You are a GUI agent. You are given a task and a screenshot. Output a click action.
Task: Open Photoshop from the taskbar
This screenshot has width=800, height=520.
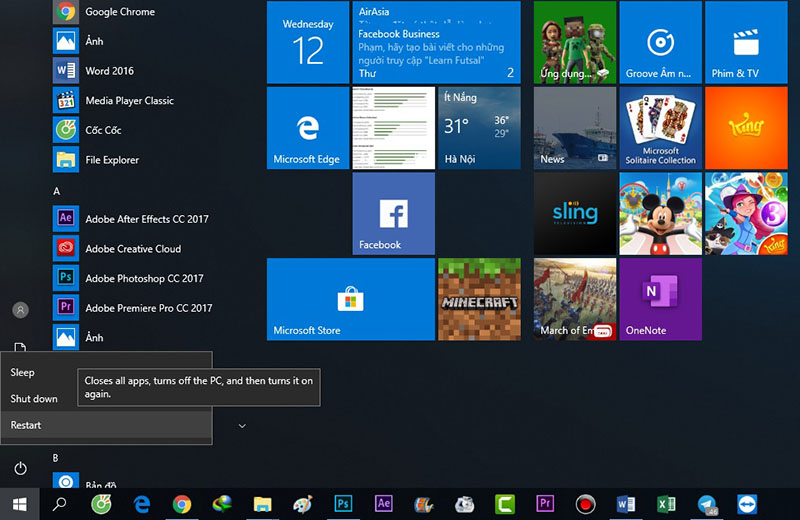point(343,504)
